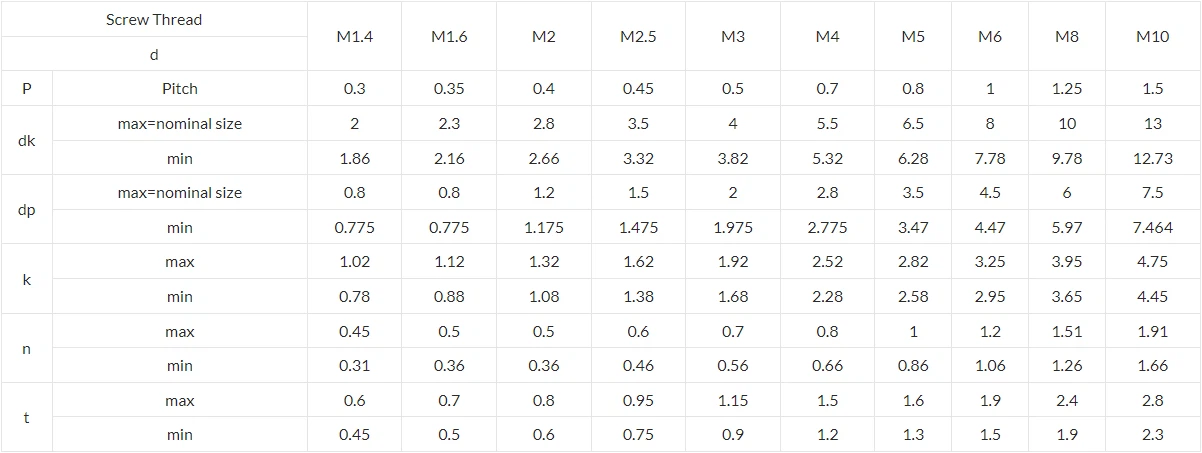Click the M6 column header
The height and width of the screenshot is (453, 1202).
point(990,36)
